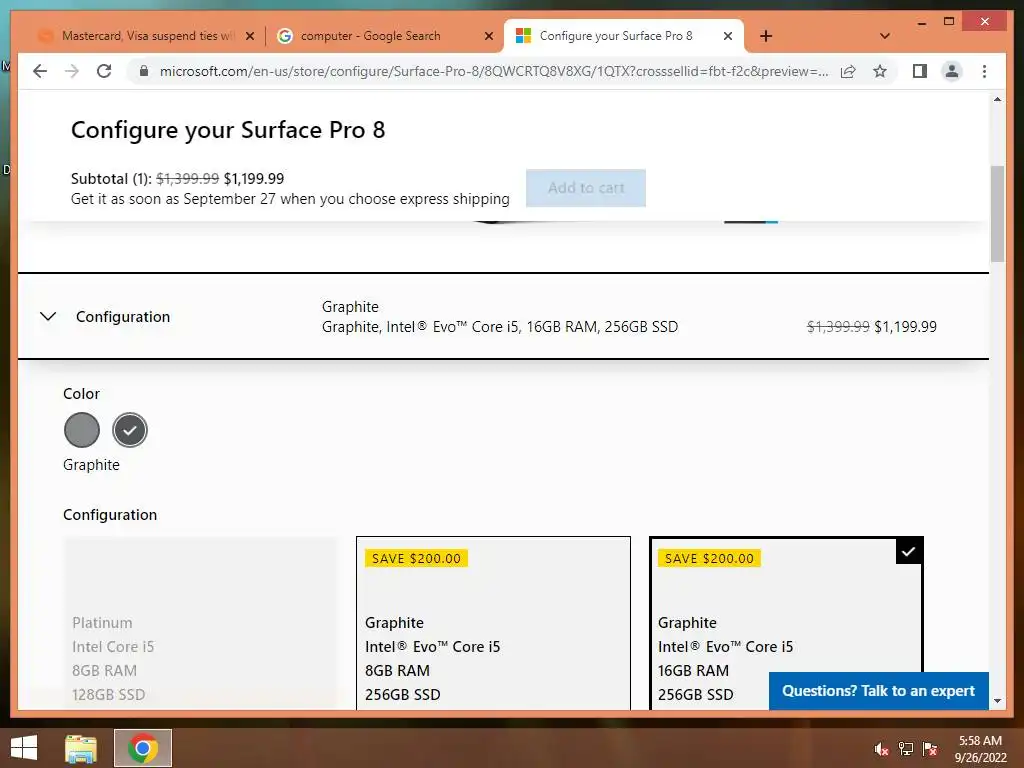Image resolution: width=1024 pixels, height=768 pixels.
Task: Click the scrollbar up arrow
Action: coord(997,99)
